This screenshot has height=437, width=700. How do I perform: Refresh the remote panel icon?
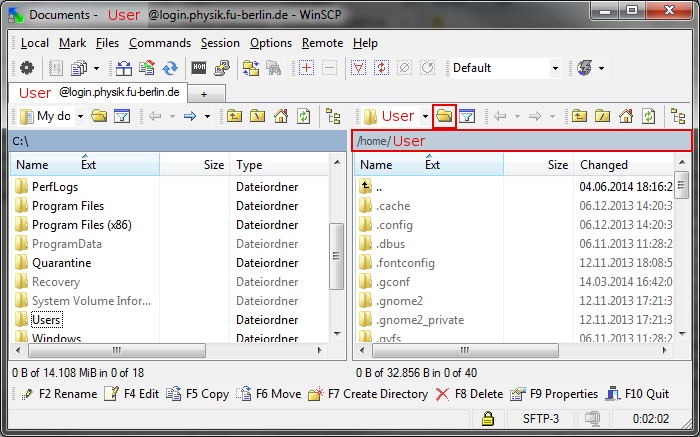point(649,117)
